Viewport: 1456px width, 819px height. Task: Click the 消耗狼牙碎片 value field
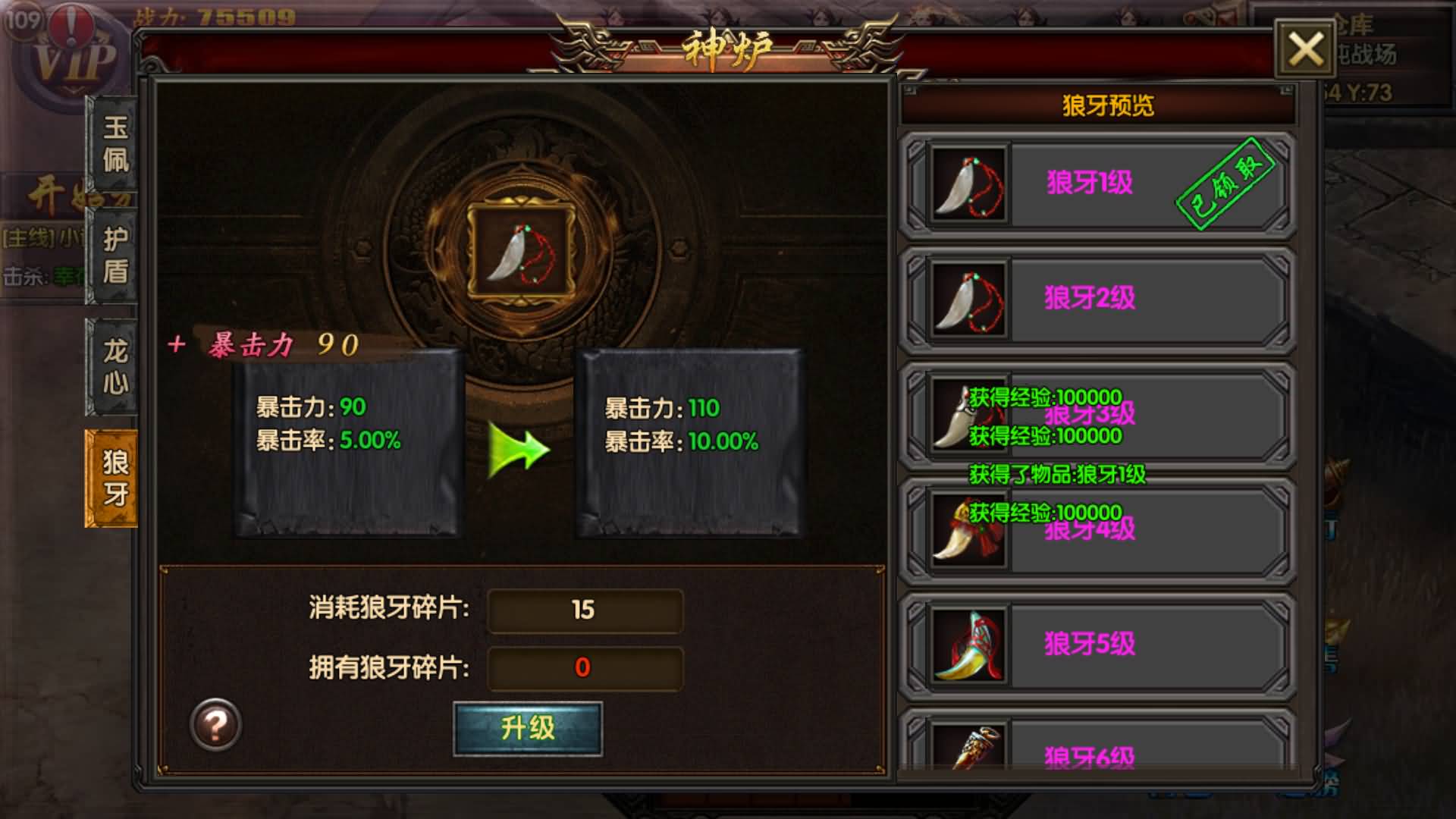[585, 610]
